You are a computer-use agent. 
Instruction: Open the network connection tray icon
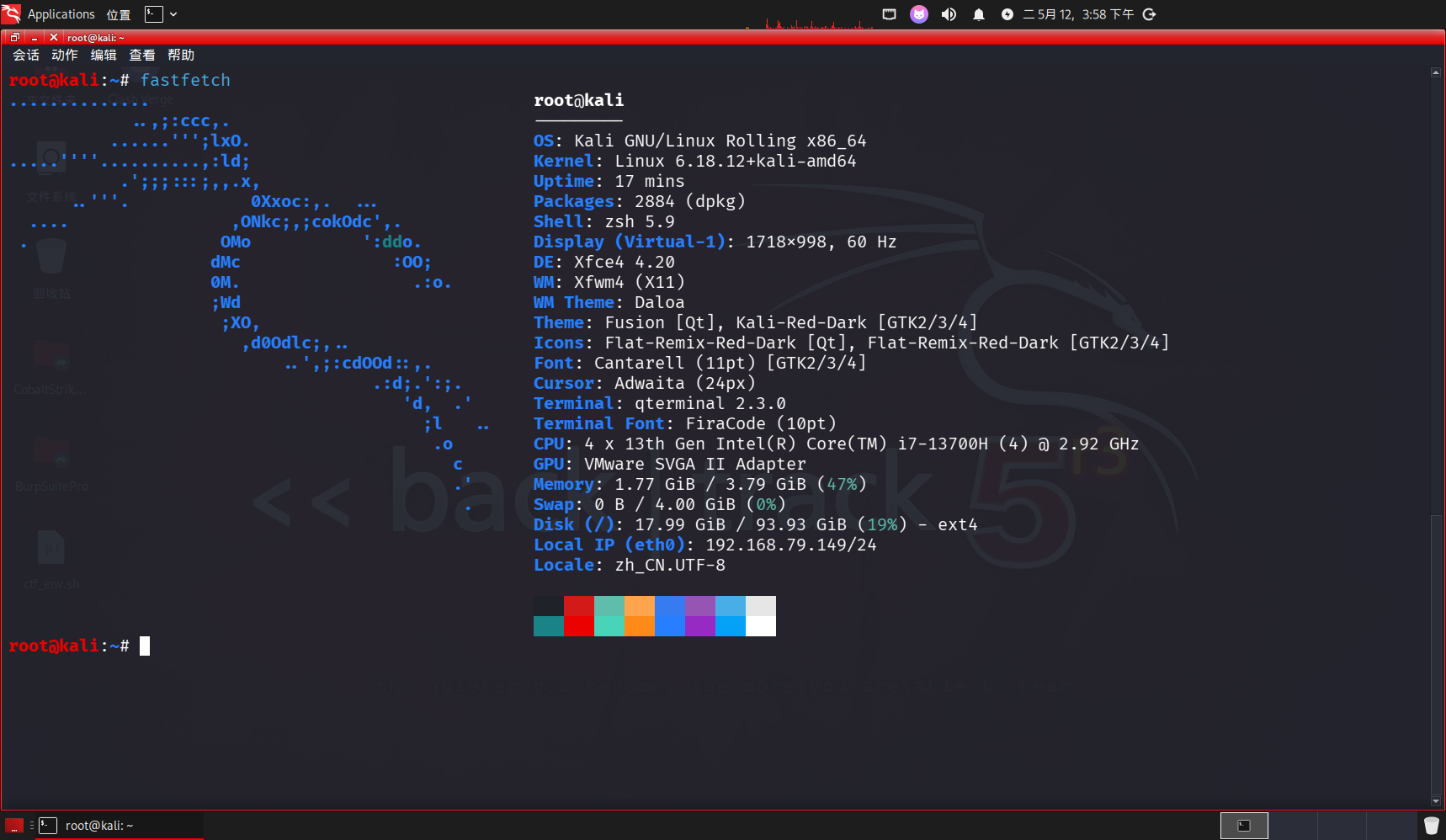pos(889,14)
